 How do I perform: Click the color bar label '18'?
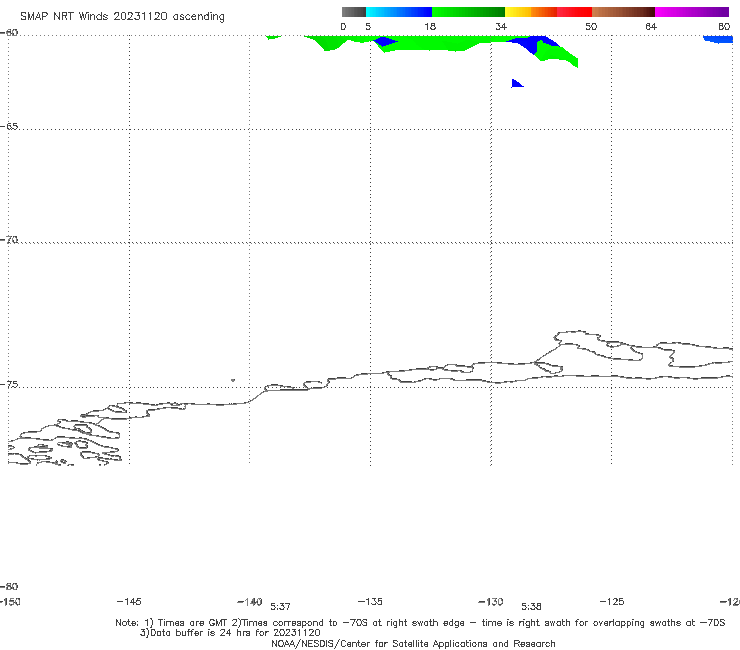430,27
